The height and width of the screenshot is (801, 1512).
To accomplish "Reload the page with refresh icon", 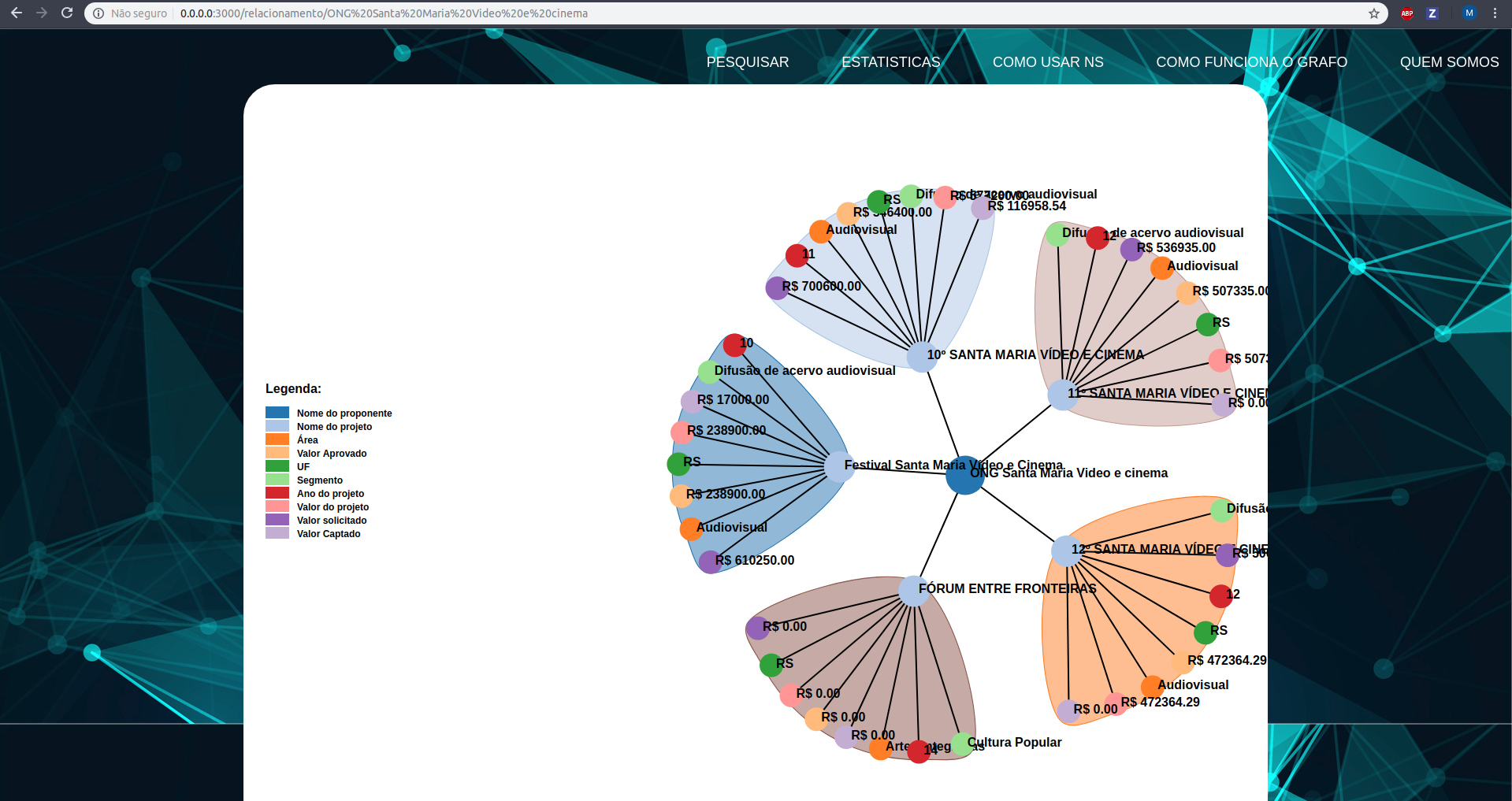I will (67, 13).
